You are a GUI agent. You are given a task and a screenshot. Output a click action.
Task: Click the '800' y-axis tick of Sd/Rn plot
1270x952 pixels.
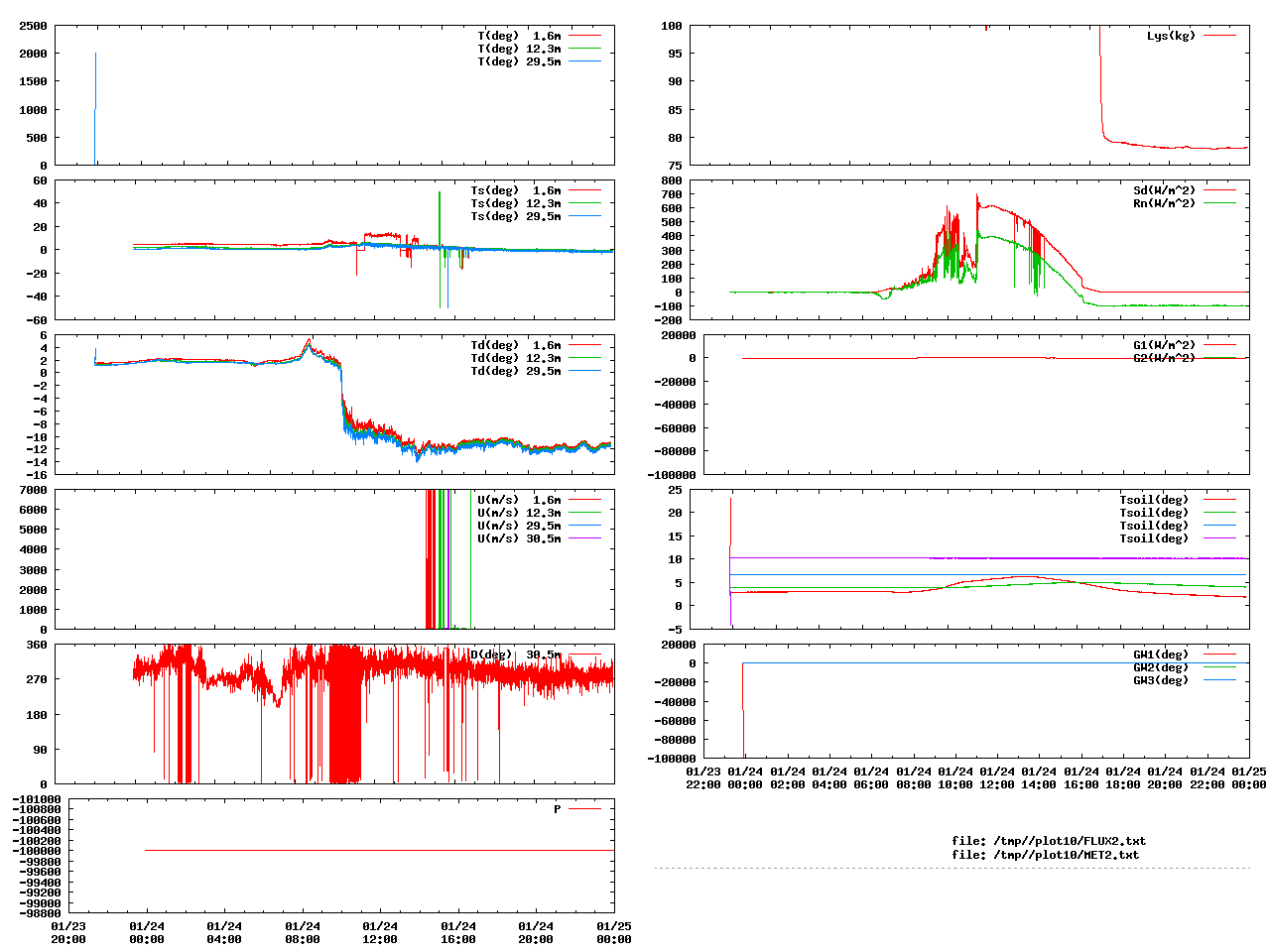[x=672, y=180]
